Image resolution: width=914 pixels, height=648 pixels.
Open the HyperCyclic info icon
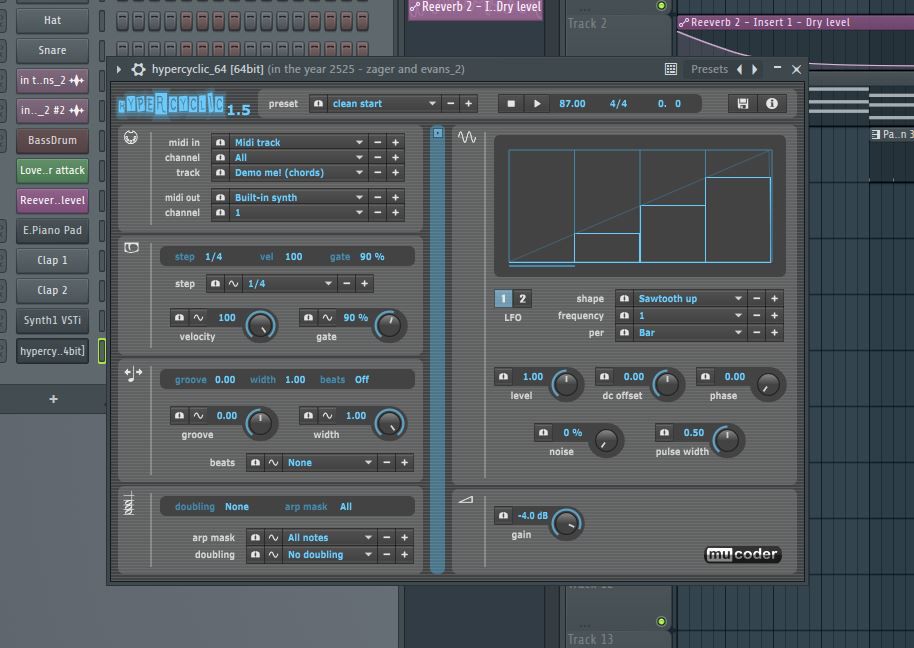[x=772, y=104]
